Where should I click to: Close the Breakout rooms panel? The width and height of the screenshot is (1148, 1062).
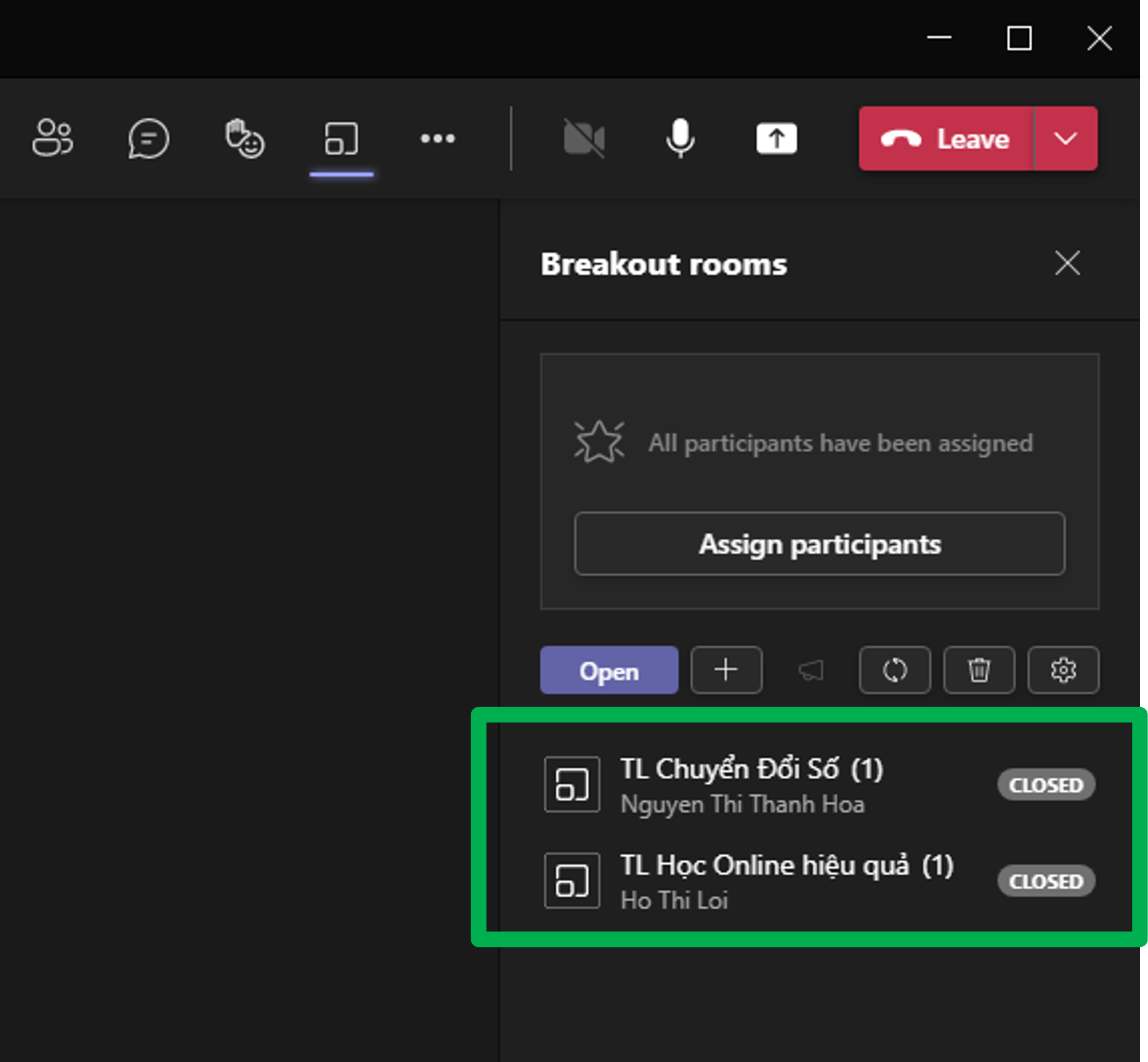tap(1067, 263)
